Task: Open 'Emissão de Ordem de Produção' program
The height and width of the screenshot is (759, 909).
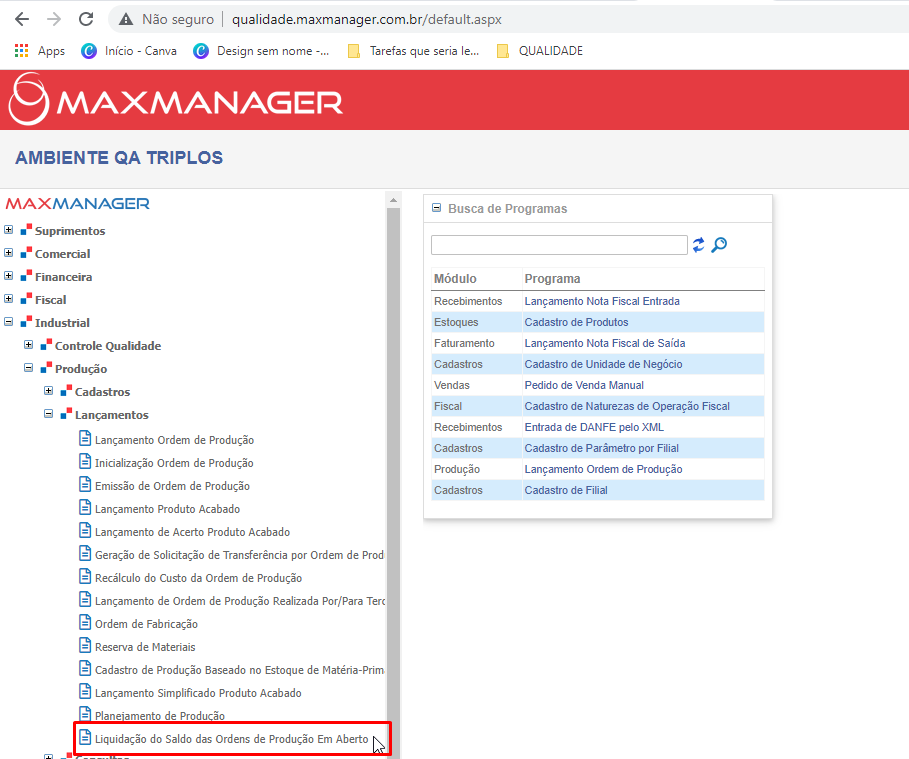Action: coord(172,486)
